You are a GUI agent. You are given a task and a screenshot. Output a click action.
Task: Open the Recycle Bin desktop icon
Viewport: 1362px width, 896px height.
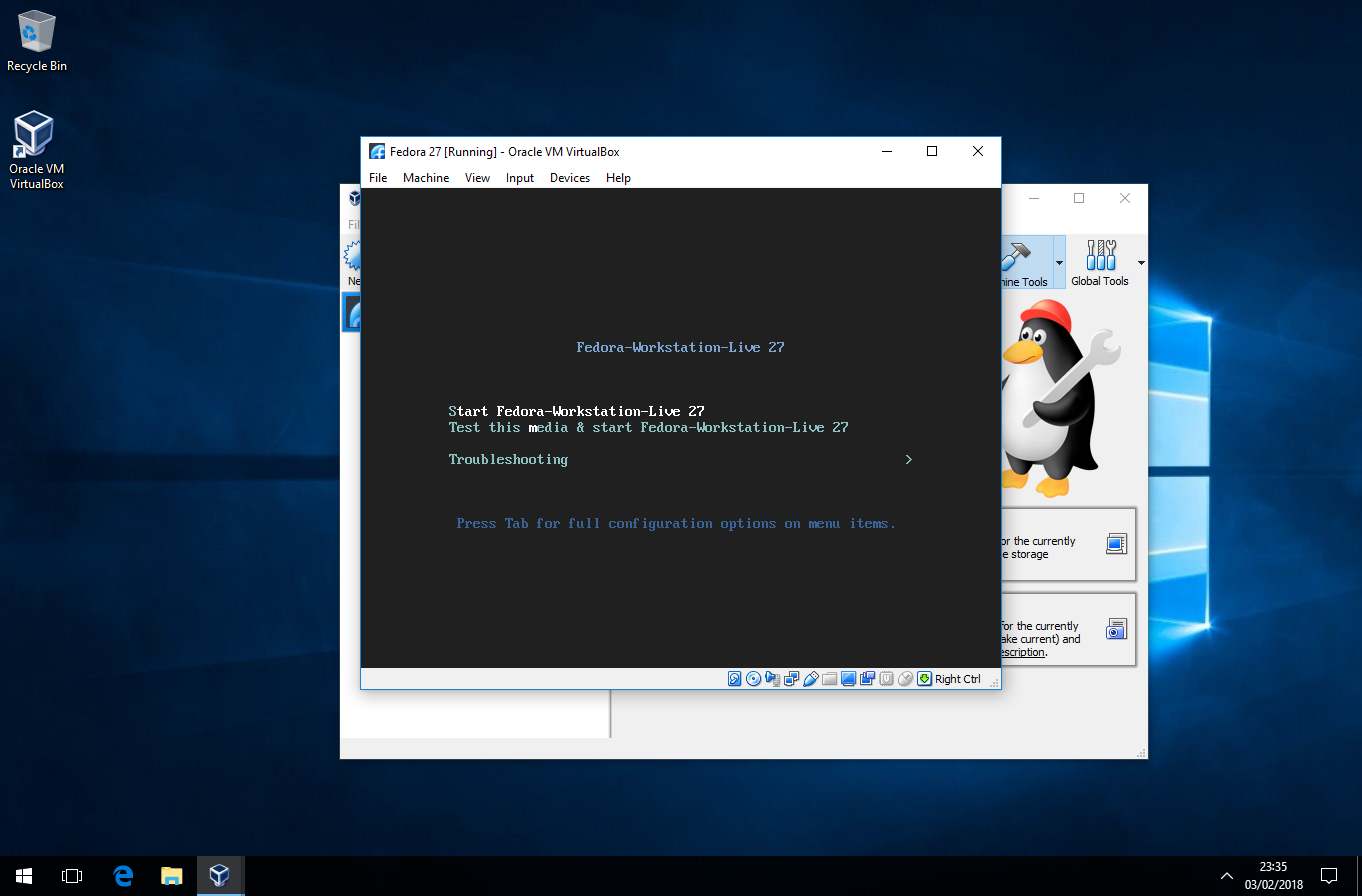[x=37, y=41]
